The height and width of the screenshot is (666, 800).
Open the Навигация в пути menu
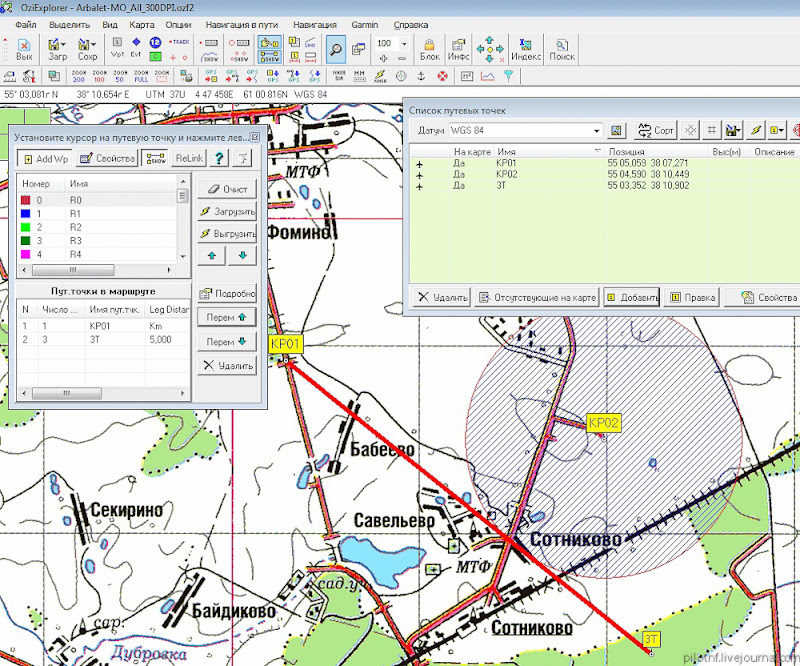[x=242, y=24]
